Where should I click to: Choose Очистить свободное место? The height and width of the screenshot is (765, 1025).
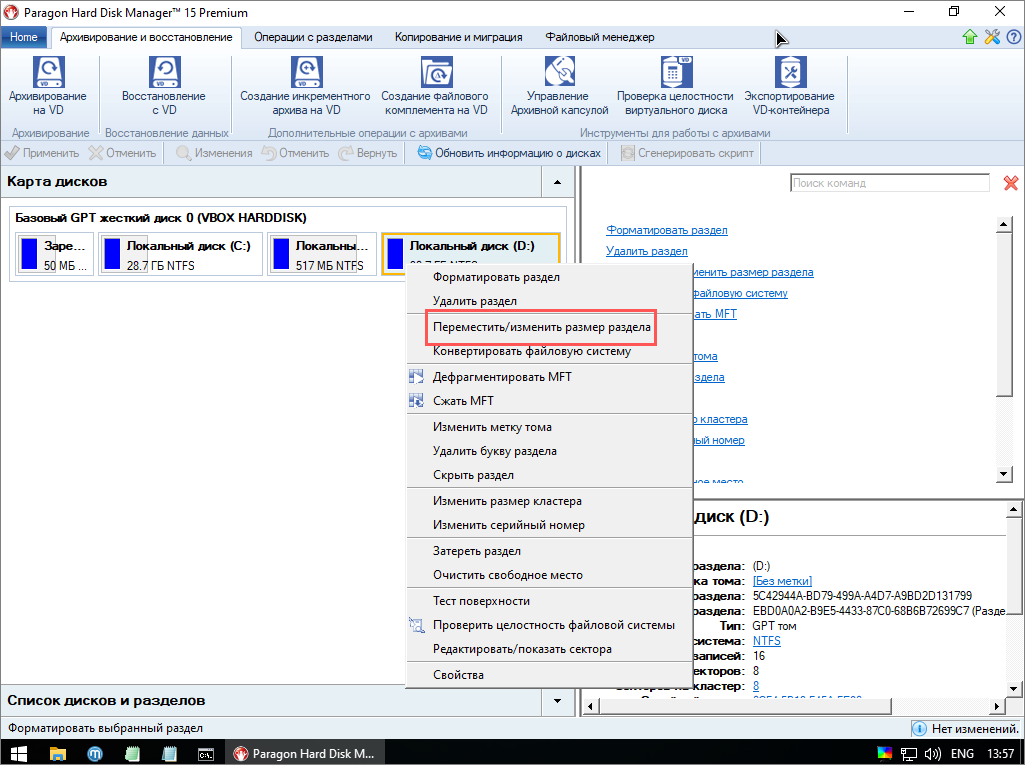[549, 575]
